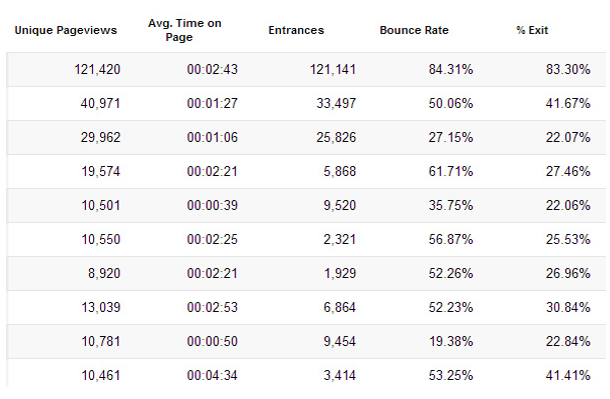Click the % Exit column header
Image resolution: width=610 pixels, height=399 pixels.
(532, 30)
